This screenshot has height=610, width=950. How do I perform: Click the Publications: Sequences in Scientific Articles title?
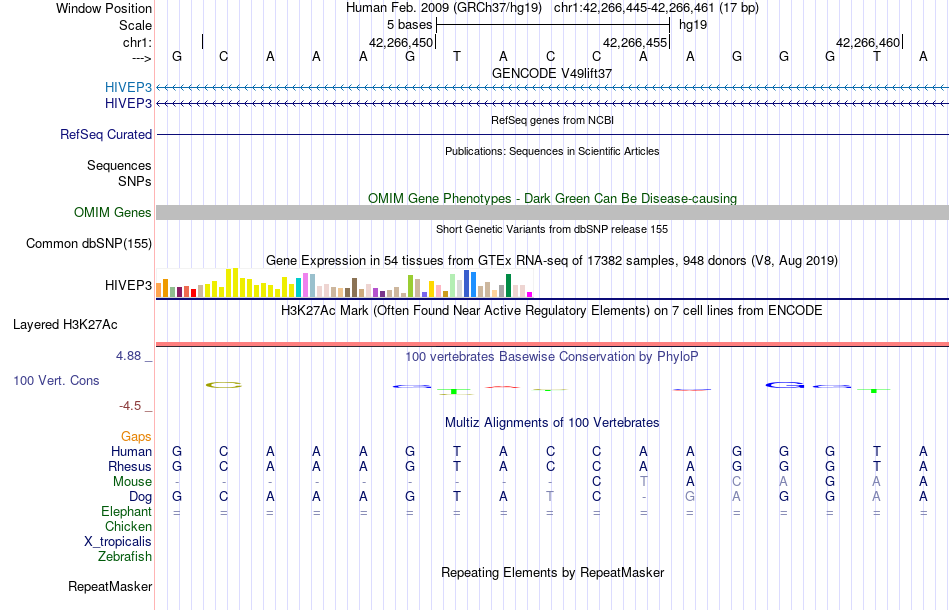click(552, 151)
